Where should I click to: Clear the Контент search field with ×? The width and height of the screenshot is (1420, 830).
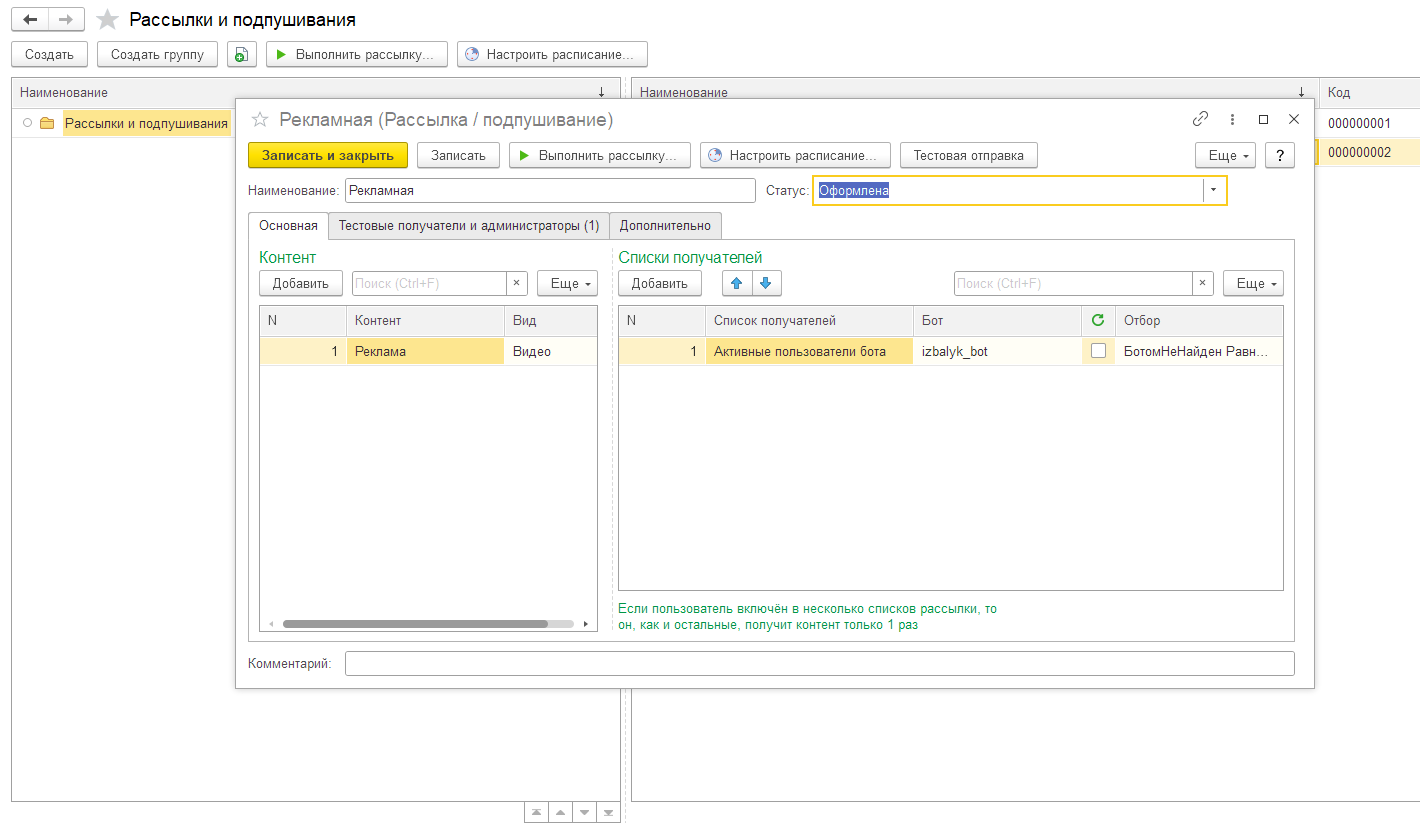pyautogui.click(x=517, y=283)
